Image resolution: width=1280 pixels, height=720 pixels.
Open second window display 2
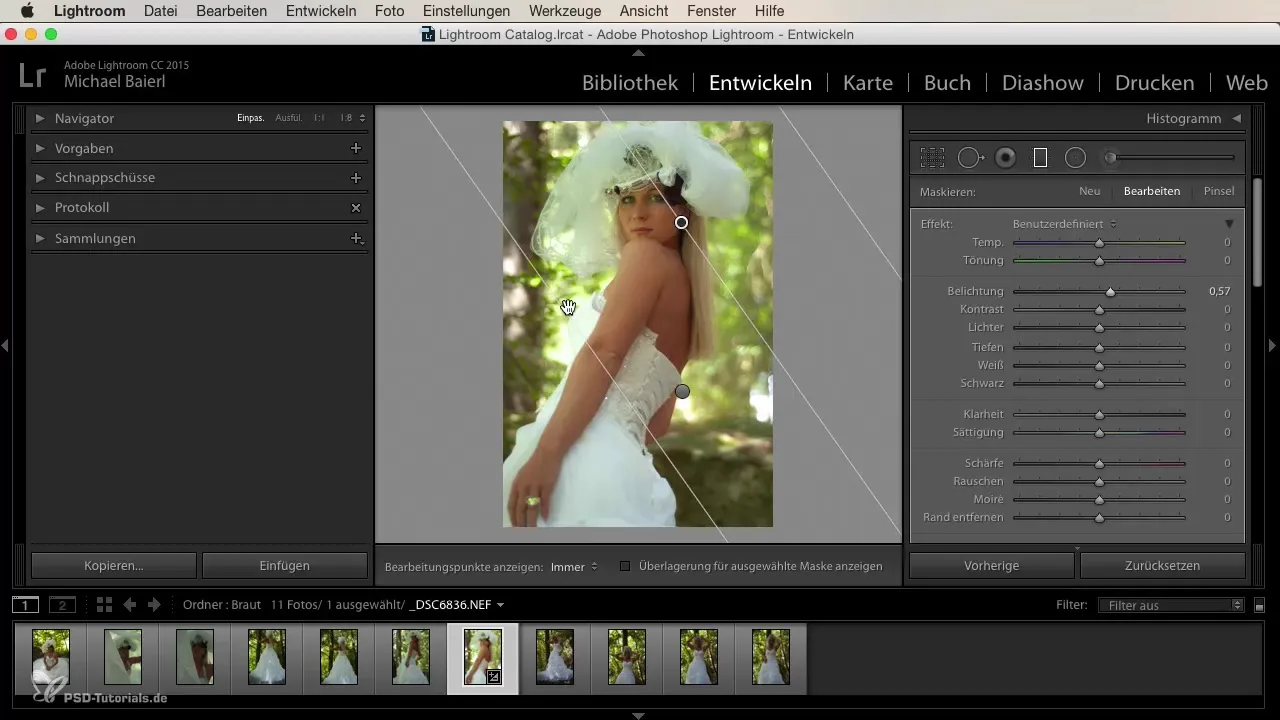[x=62, y=605]
